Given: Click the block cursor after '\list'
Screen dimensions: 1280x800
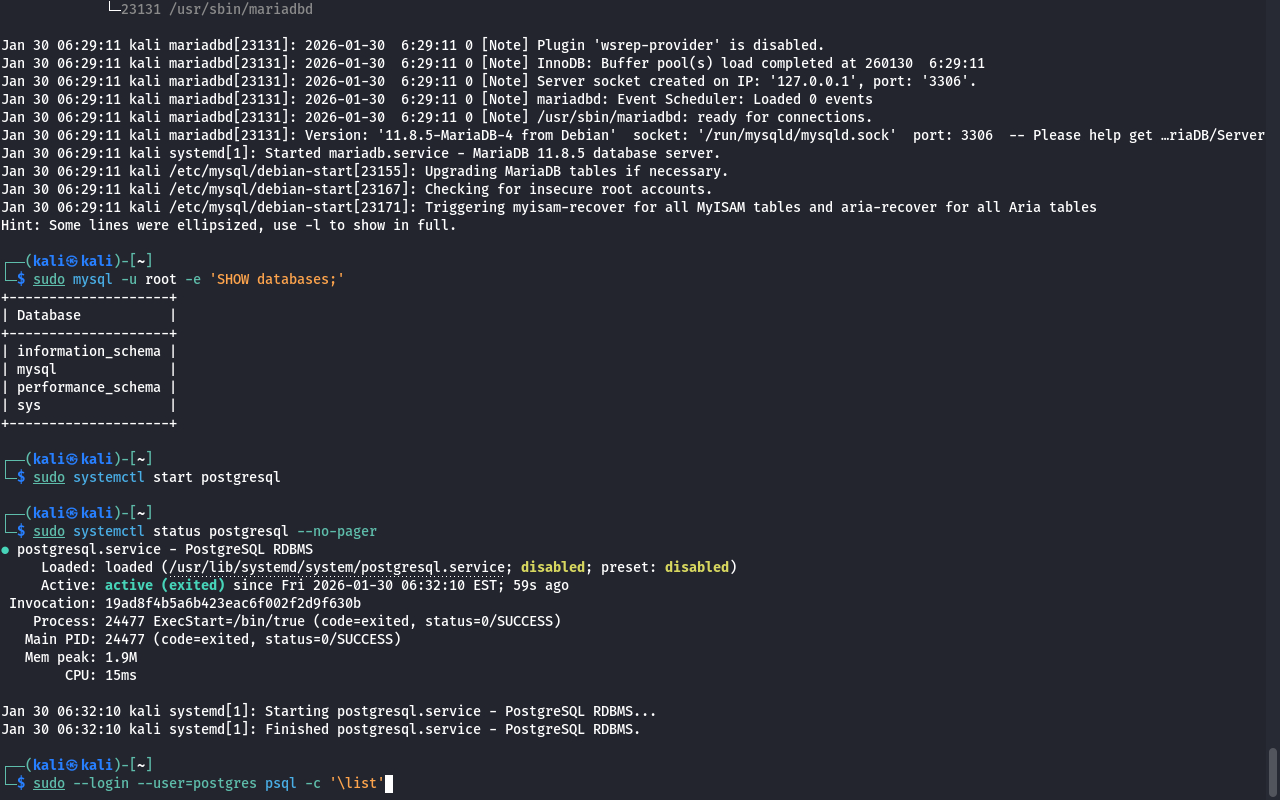Looking at the screenshot, I should (x=389, y=783).
